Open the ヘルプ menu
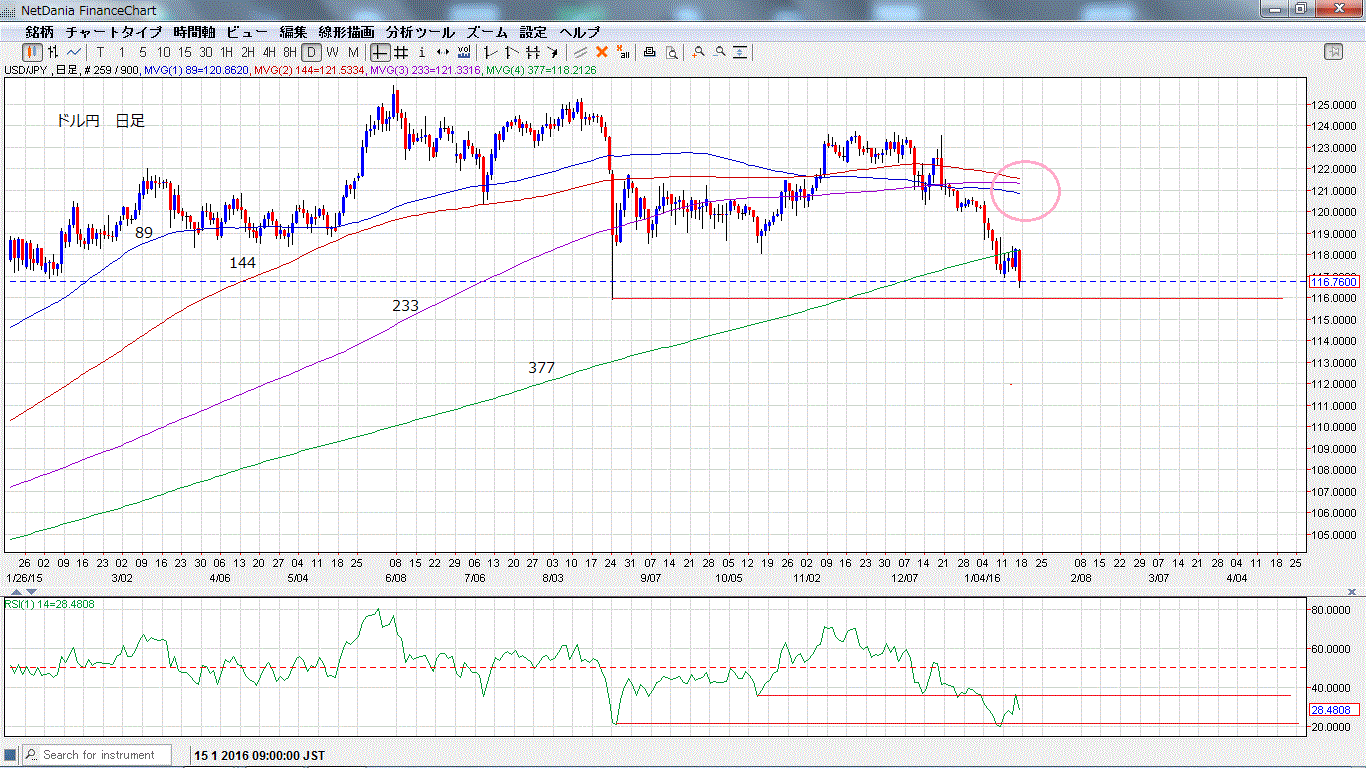Viewport: 1366px width, 768px height. click(x=580, y=32)
